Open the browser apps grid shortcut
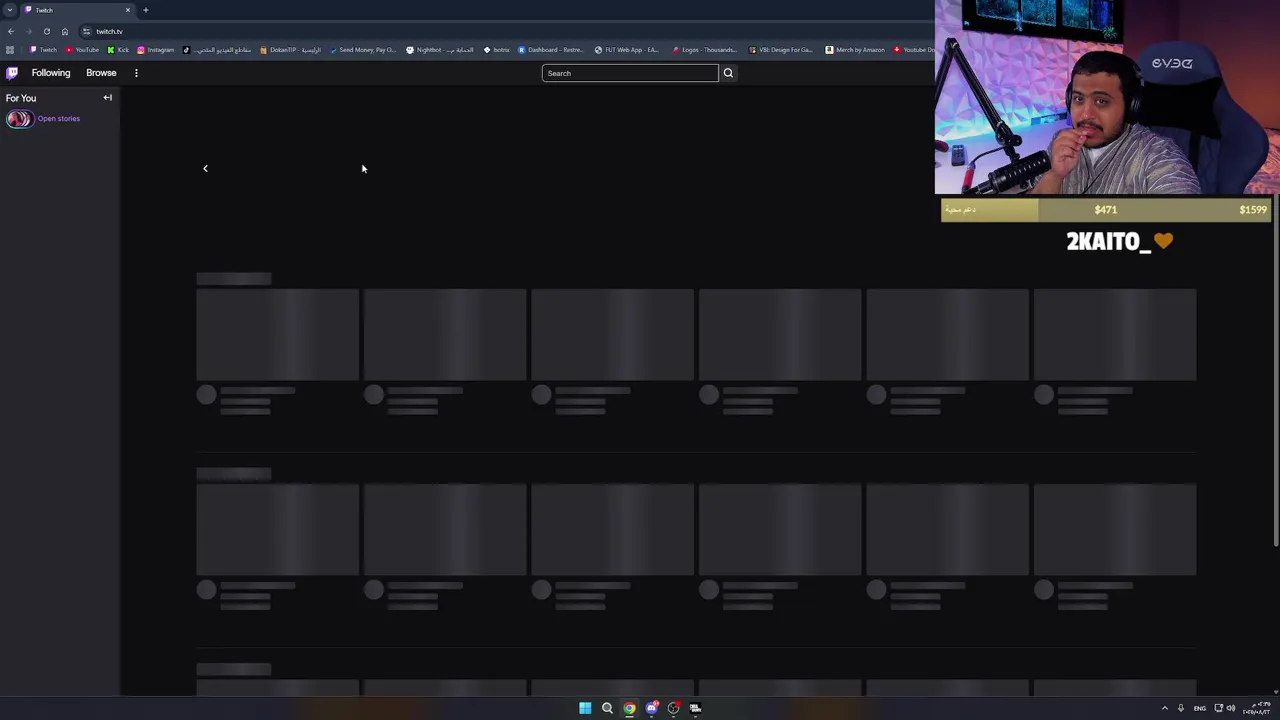This screenshot has width=1280, height=720. [x=10, y=50]
